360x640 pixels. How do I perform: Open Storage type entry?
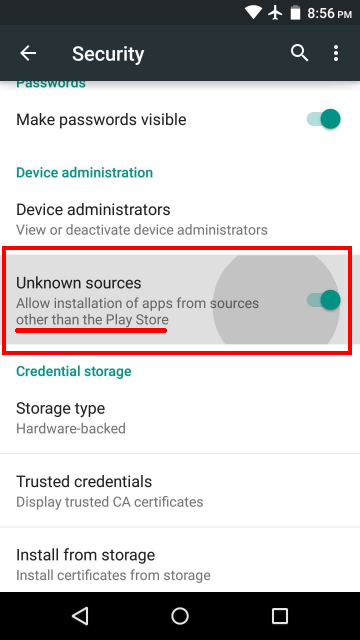pos(180,418)
